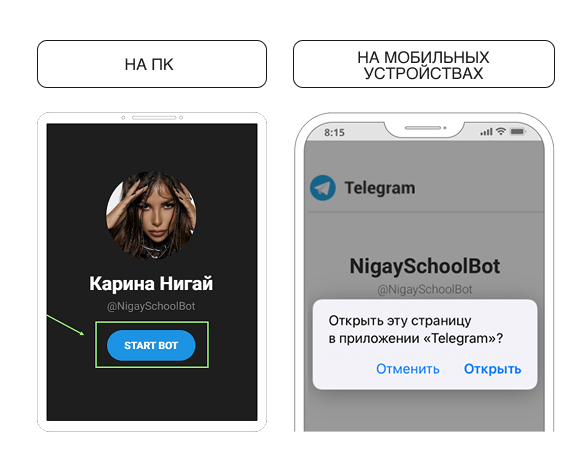Select the НА ПК label box
This screenshot has width=586, height=471.
(x=152, y=64)
